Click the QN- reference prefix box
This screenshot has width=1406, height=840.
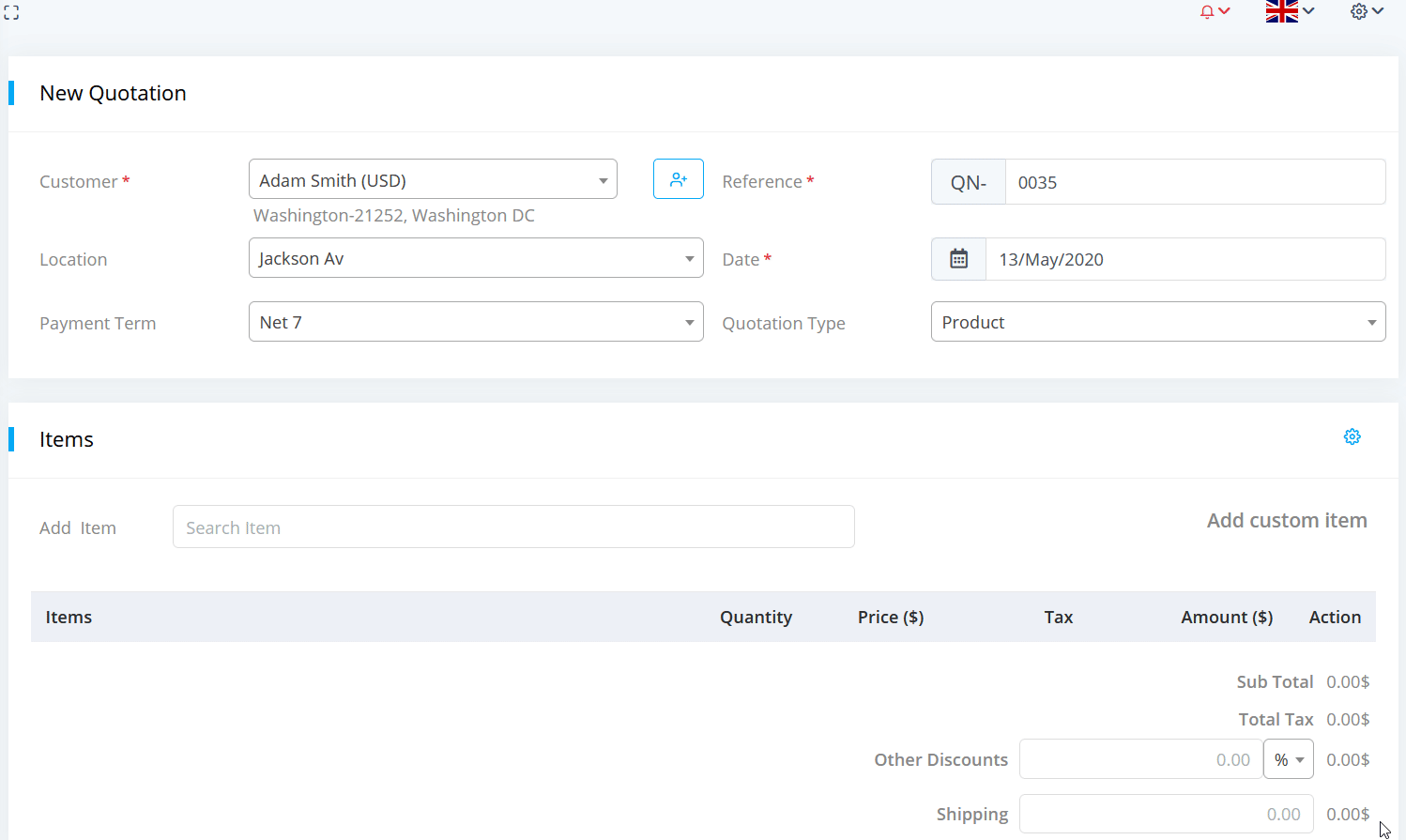[x=968, y=182]
